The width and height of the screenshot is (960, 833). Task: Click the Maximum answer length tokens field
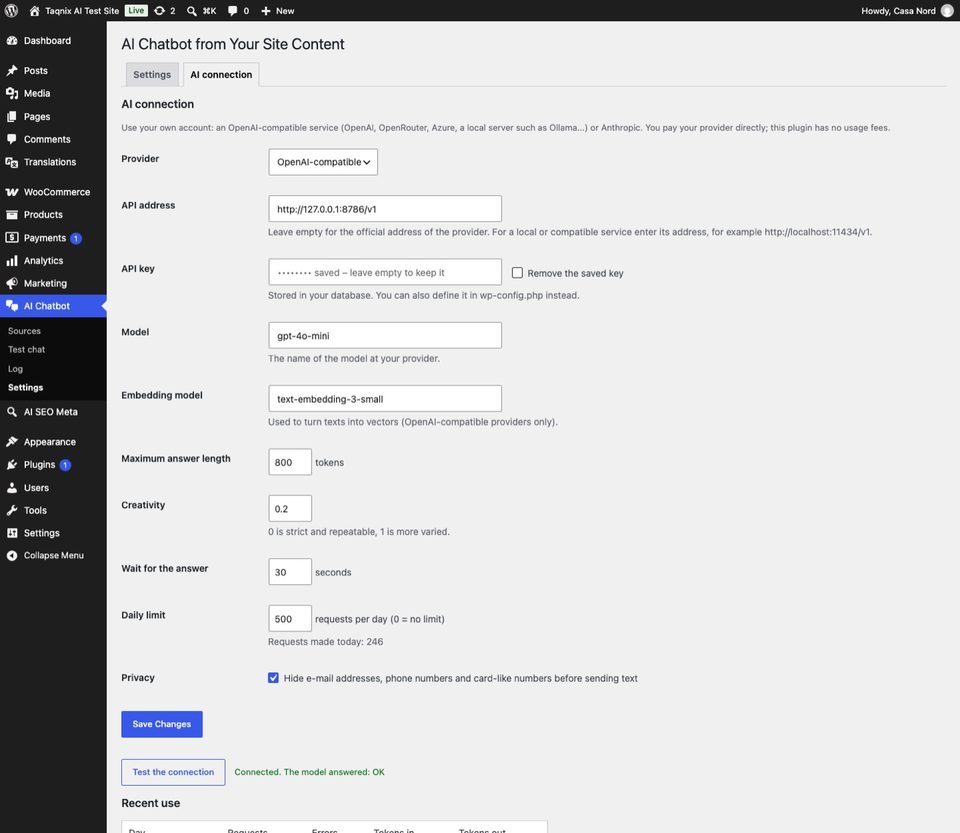point(290,462)
